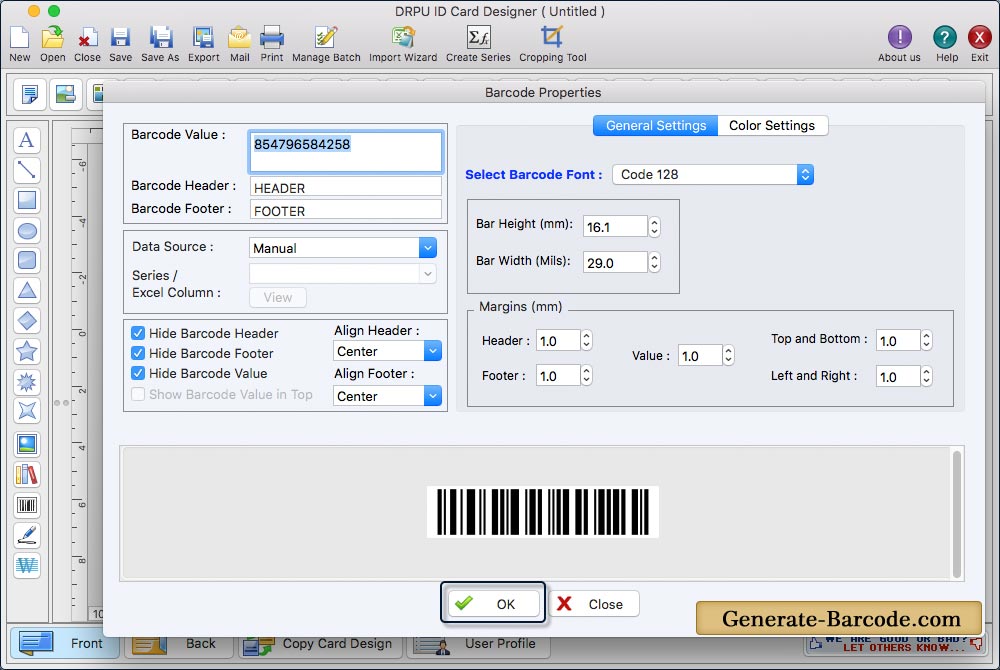Select the Text tool in sidebar
This screenshot has height=670, width=1000.
[27, 140]
